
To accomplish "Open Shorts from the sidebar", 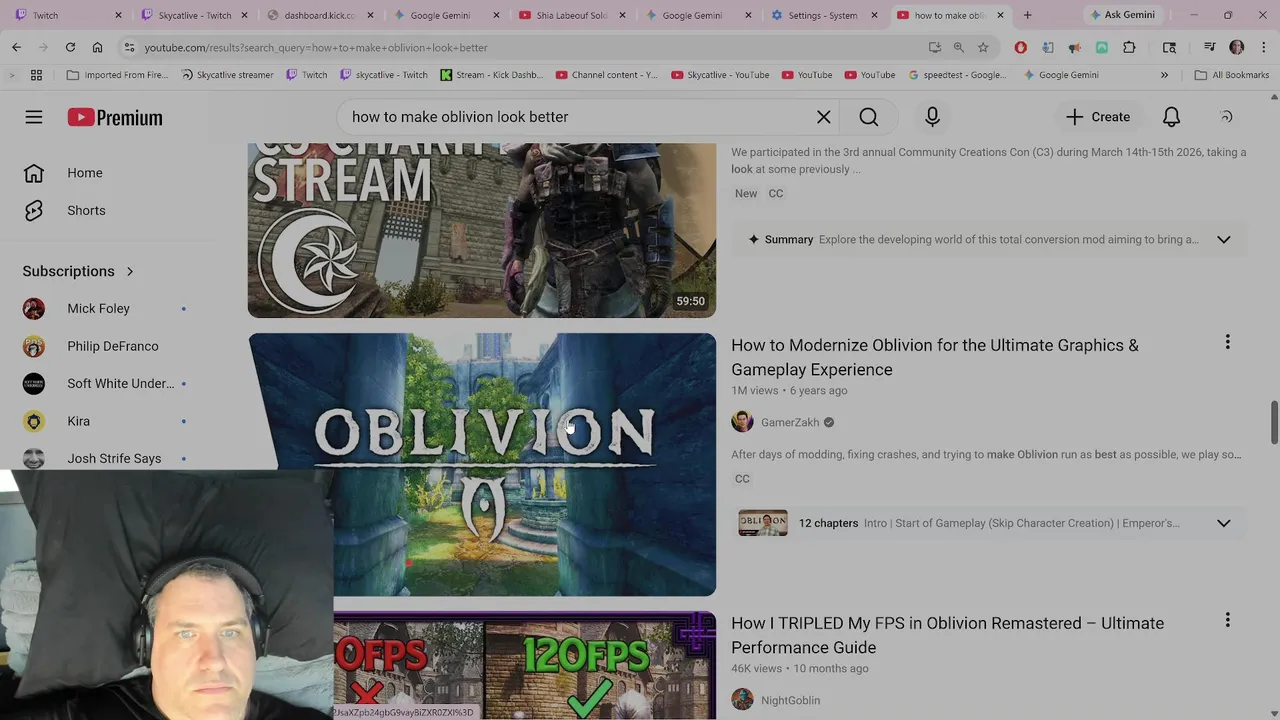I will 86,211.
